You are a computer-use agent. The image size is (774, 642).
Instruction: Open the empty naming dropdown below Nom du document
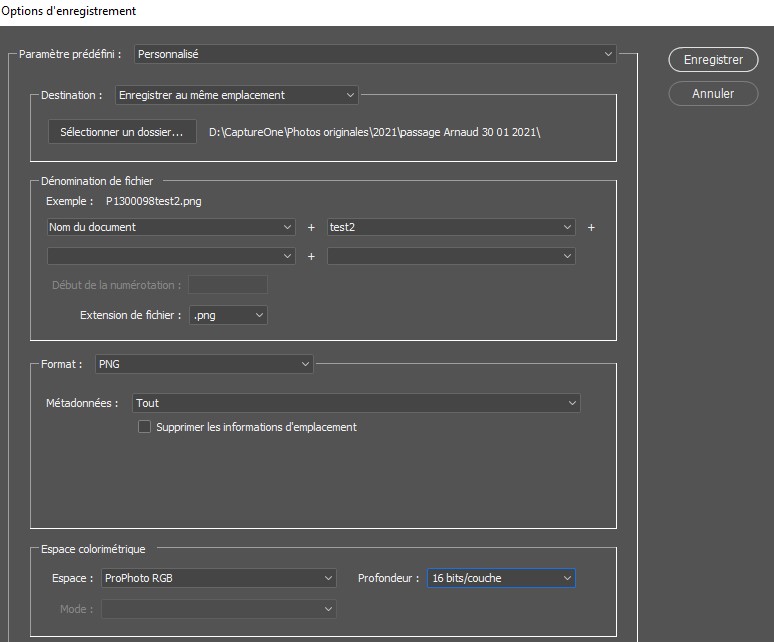point(171,256)
